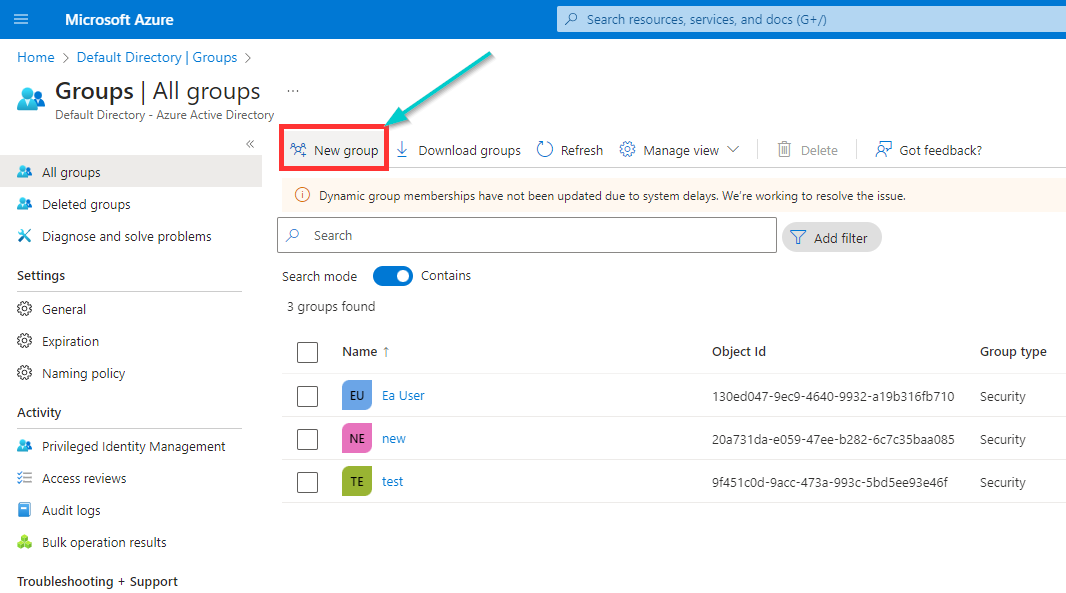This screenshot has height=593, width=1066.
Task: Click the Manage view gear icon
Action: click(x=627, y=150)
